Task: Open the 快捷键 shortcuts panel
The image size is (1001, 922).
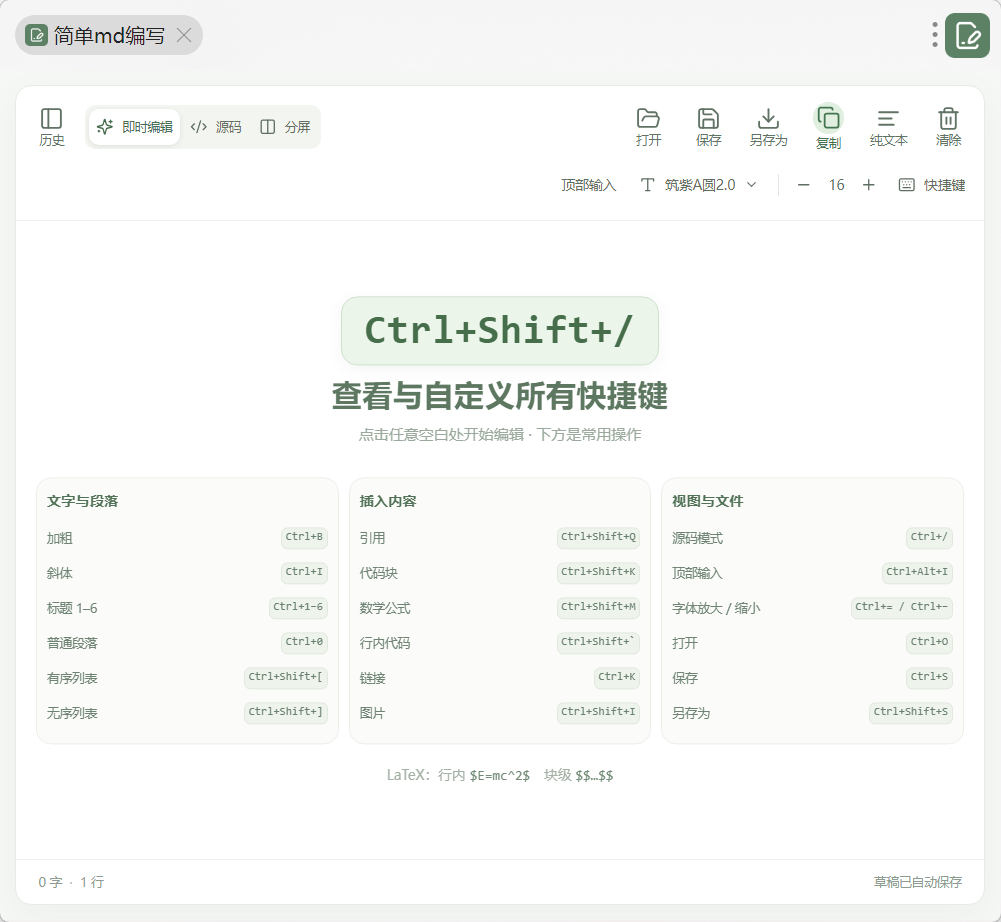Action: pos(931,185)
